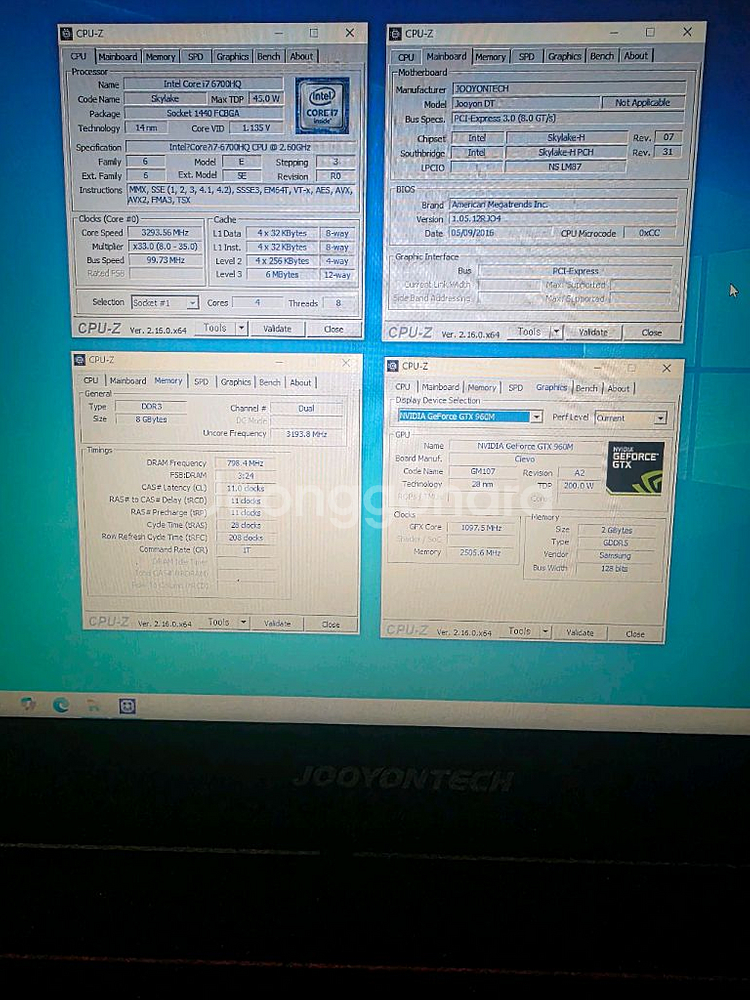Screen dimensions: 750x1000
Task: Open Mainboard tab in Graphics window
Action: click(x=440, y=387)
